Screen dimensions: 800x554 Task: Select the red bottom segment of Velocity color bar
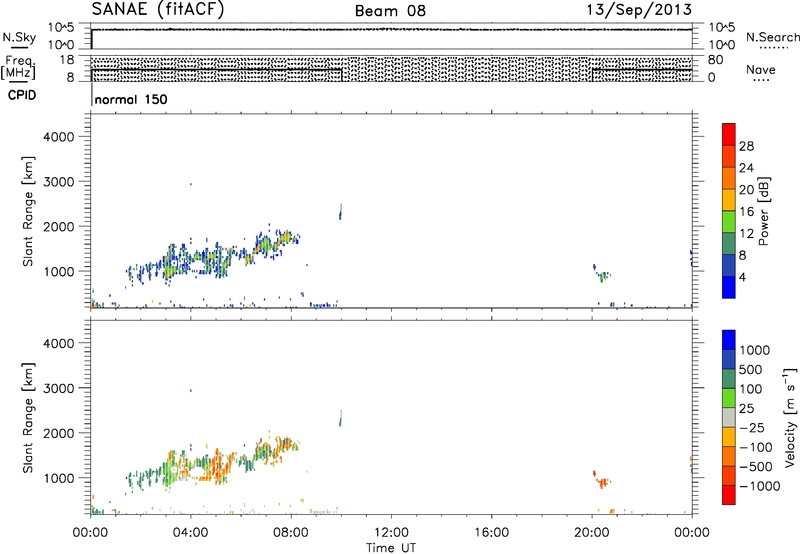pyautogui.click(x=729, y=495)
